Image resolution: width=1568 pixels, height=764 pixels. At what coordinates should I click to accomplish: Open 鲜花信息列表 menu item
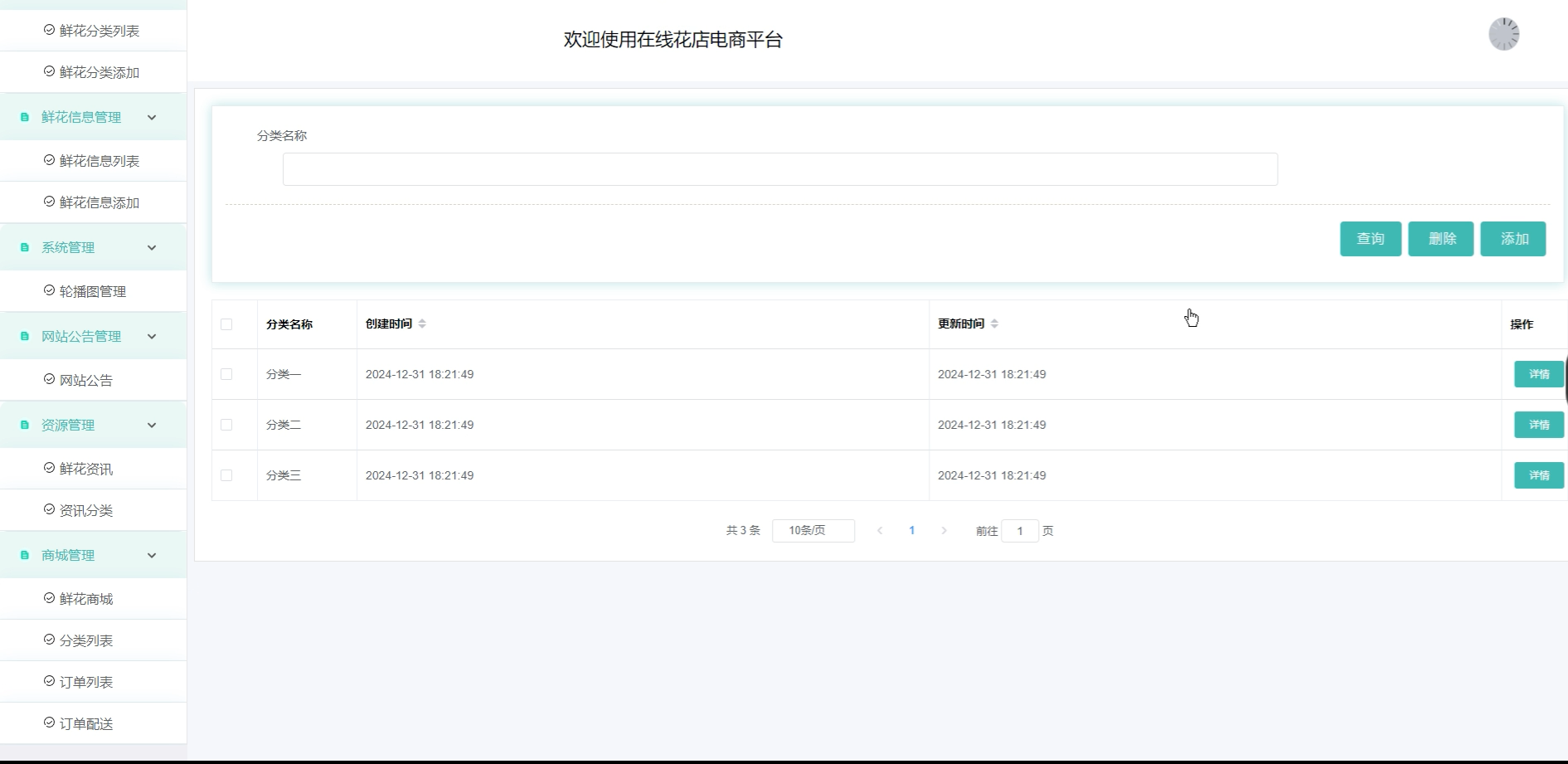click(x=93, y=161)
